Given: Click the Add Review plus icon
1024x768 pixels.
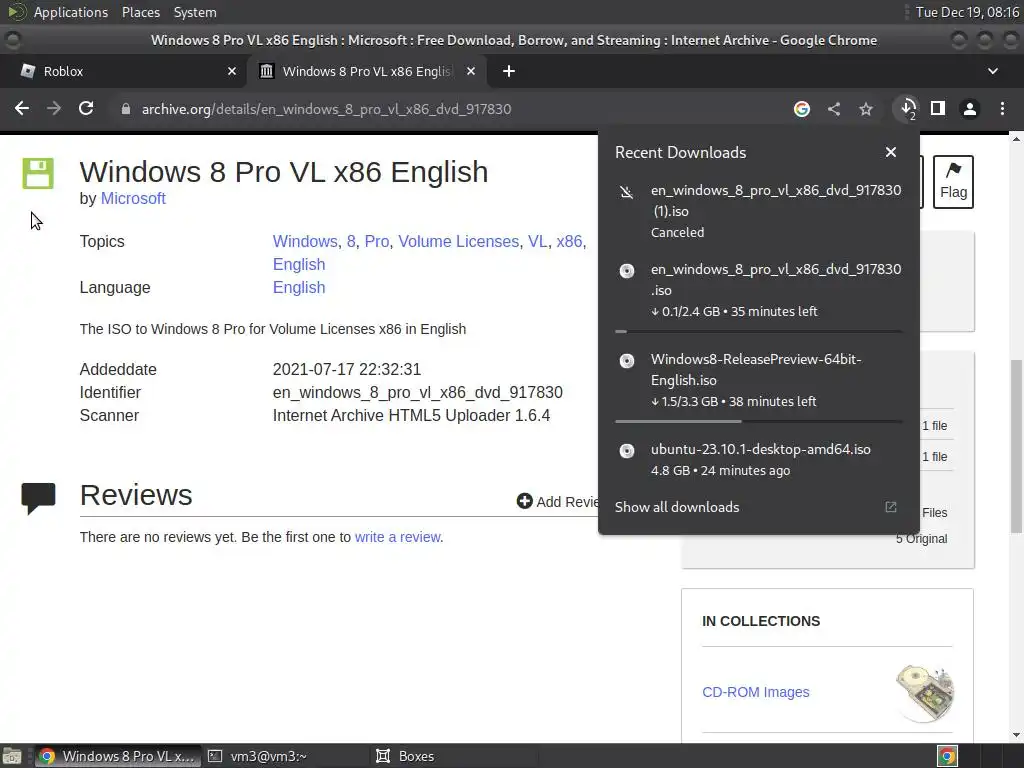Looking at the screenshot, I should [x=524, y=501].
